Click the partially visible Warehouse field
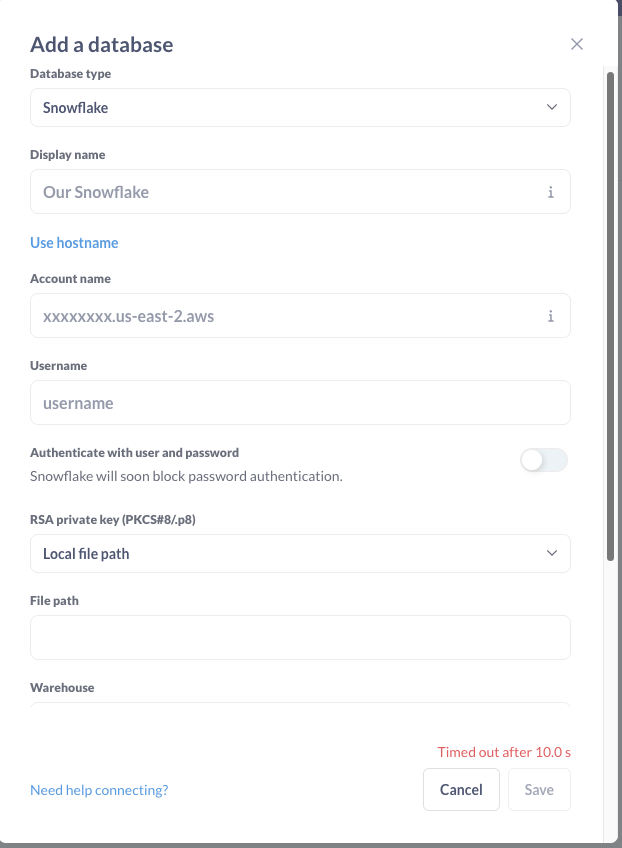Screen dimensions: 622x848 click(300, 705)
